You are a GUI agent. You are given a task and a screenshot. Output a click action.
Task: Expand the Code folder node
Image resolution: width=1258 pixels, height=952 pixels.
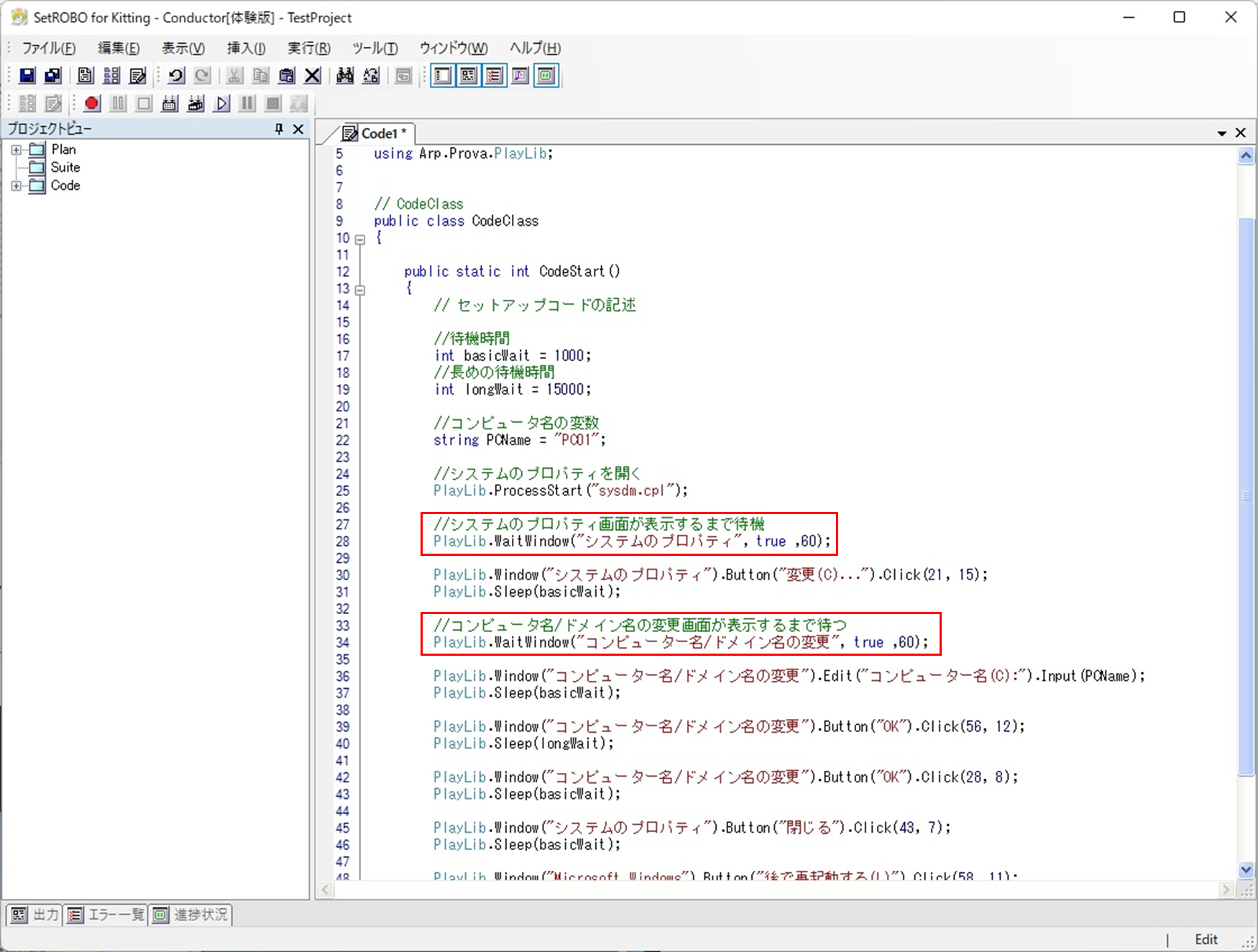pyautogui.click(x=16, y=186)
